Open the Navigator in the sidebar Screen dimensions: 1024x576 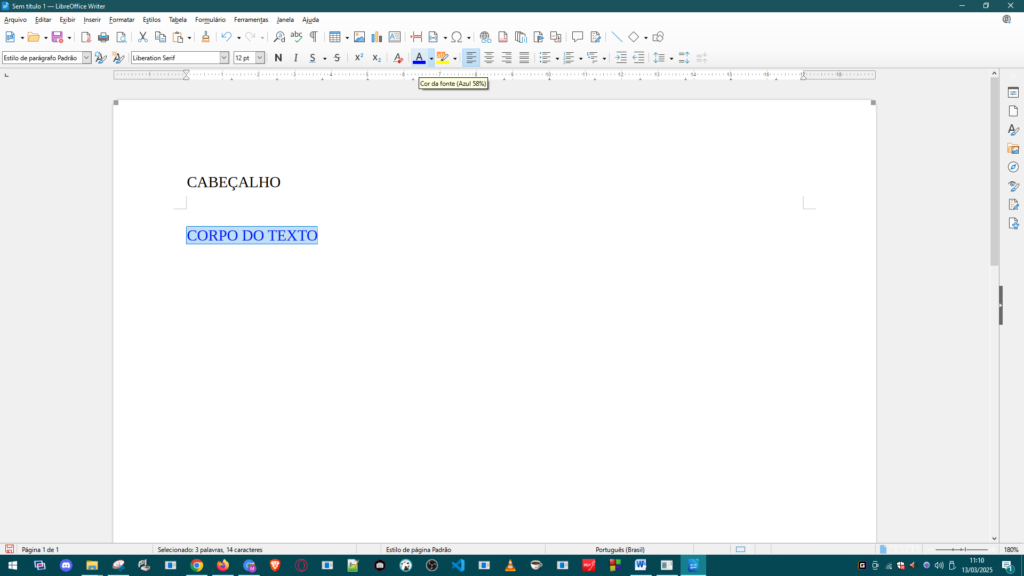[1013, 167]
